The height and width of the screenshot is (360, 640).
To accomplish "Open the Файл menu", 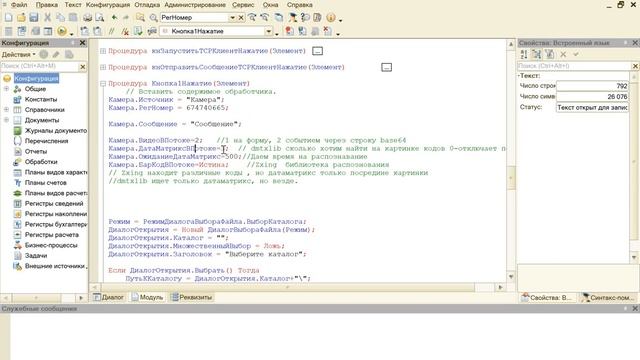I will [19, 5].
